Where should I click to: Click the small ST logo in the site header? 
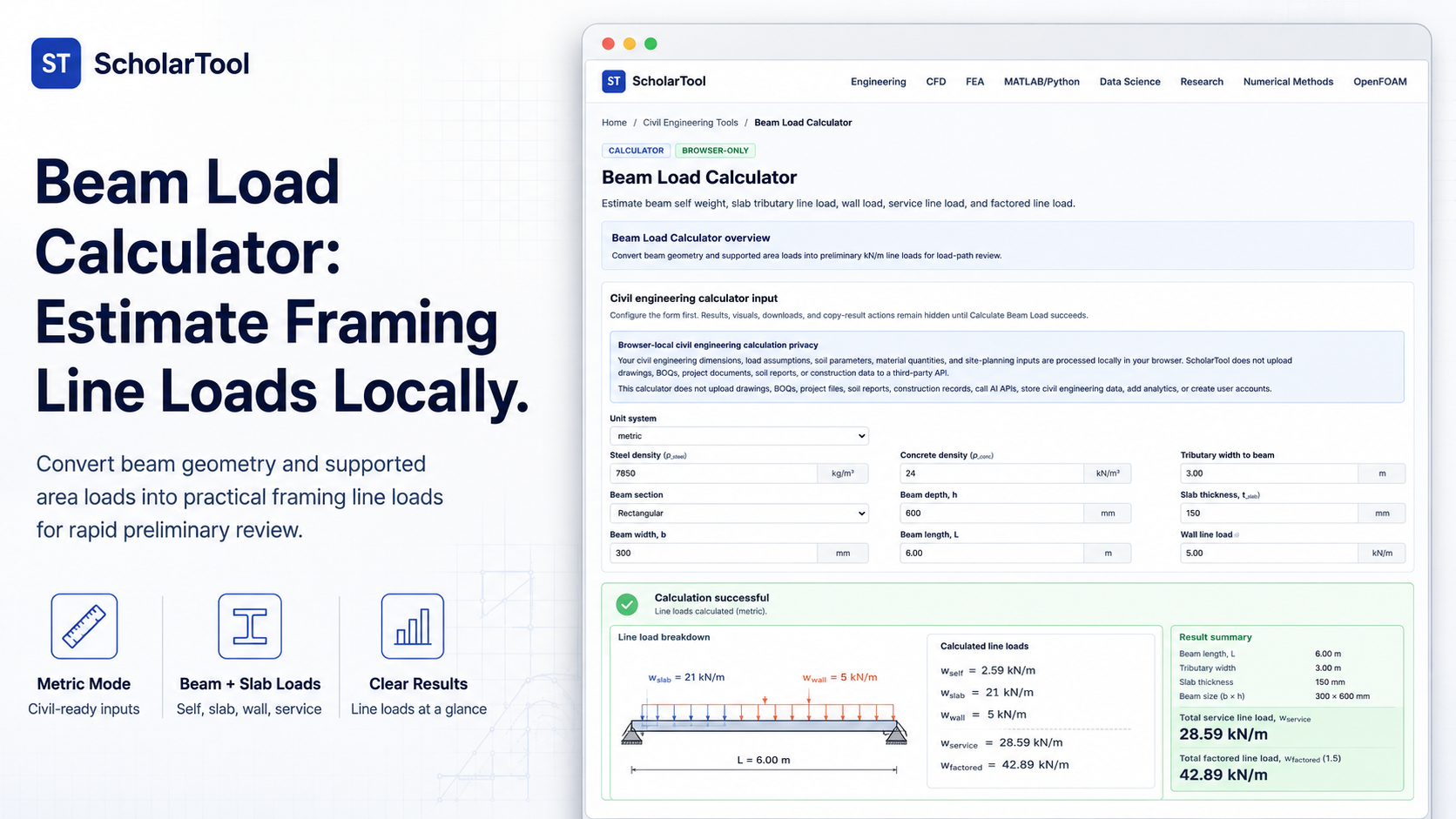(x=613, y=81)
